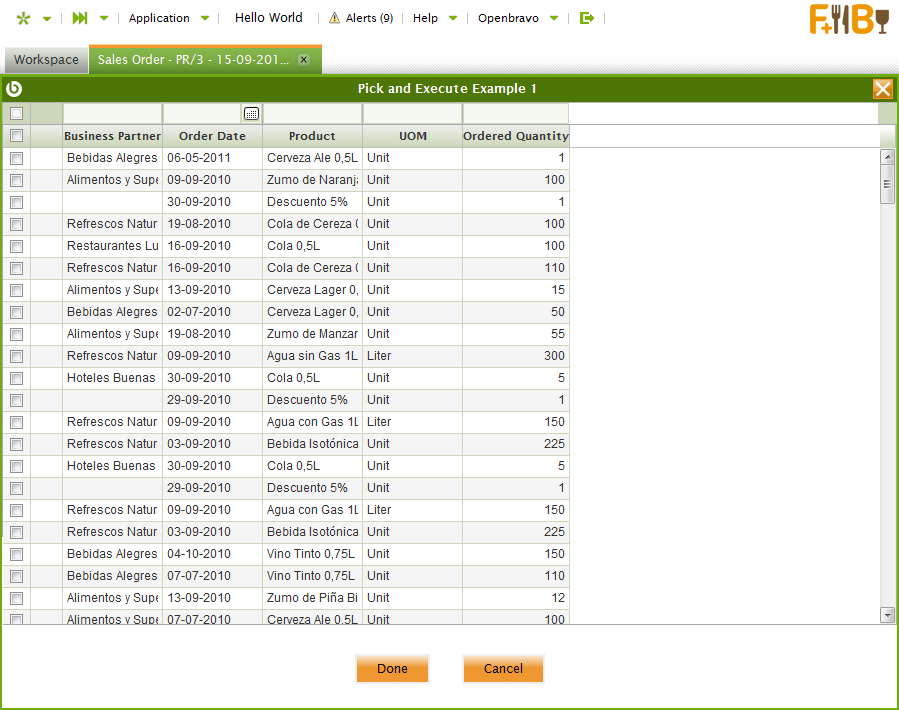Check the Zumo de Naranja row checkbox
The height and width of the screenshot is (710, 899).
pyautogui.click(x=17, y=180)
